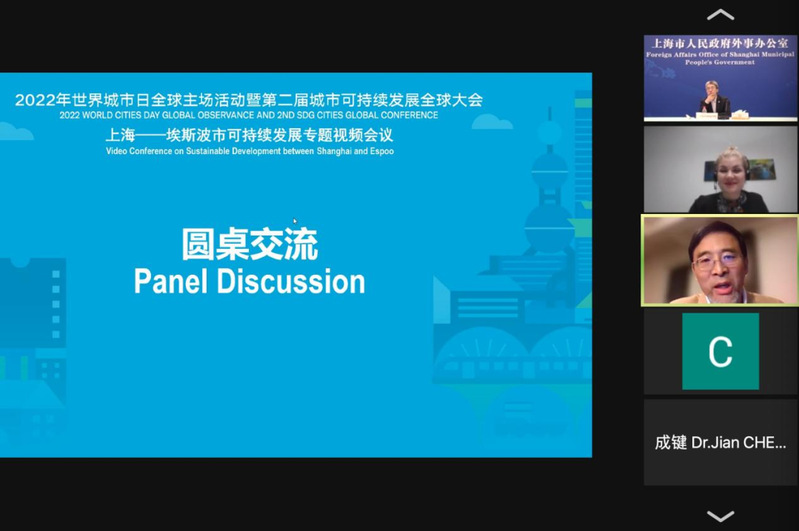Screen dimensions: 799x531
Task: Click the '上海市人民政府外事办公室' banner in thumbnail
Action: click(x=720, y=43)
